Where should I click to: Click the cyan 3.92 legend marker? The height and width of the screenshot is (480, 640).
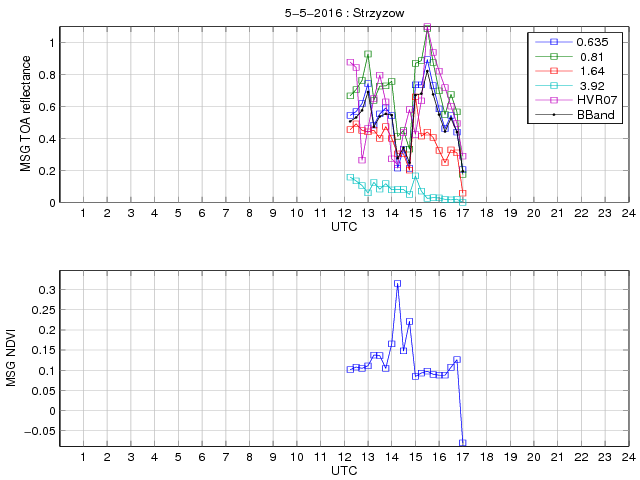tap(553, 86)
